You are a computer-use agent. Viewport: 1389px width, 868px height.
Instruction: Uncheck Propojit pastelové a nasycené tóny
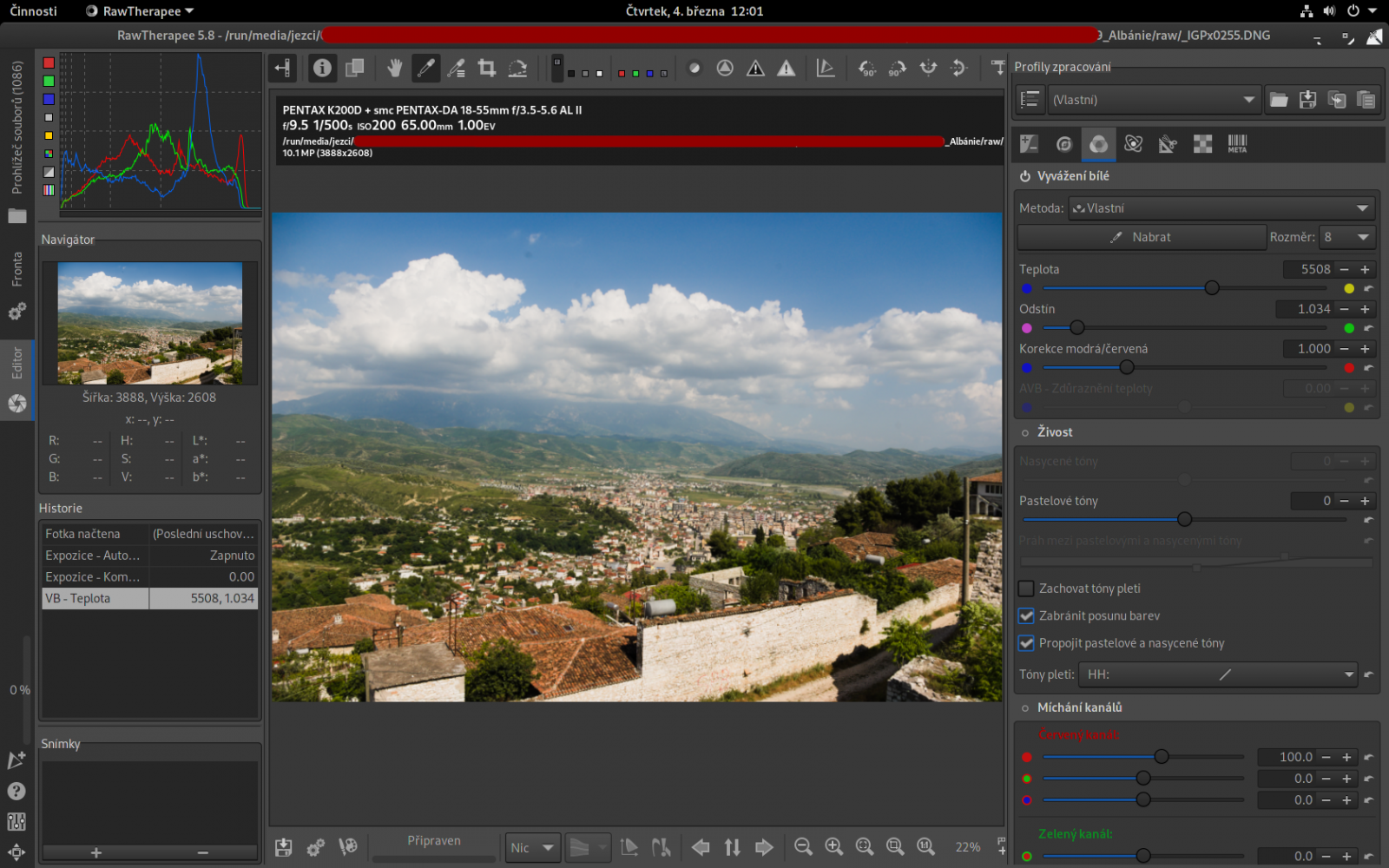click(x=1026, y=643)
